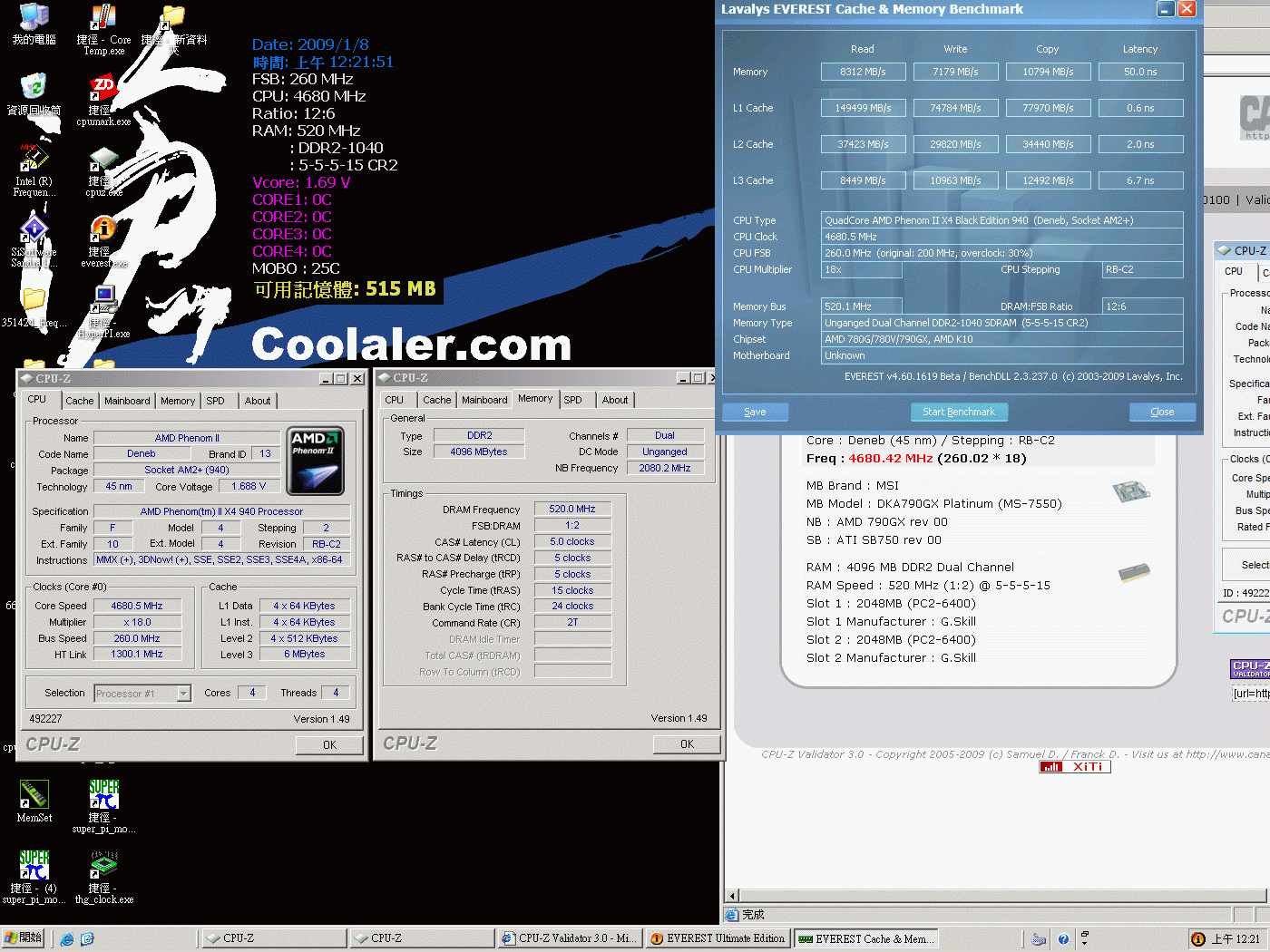Click OK in the left CPU-Z window
This screenshot has width=1270, height=952.
pyautogui.click(x=329, y=745)
